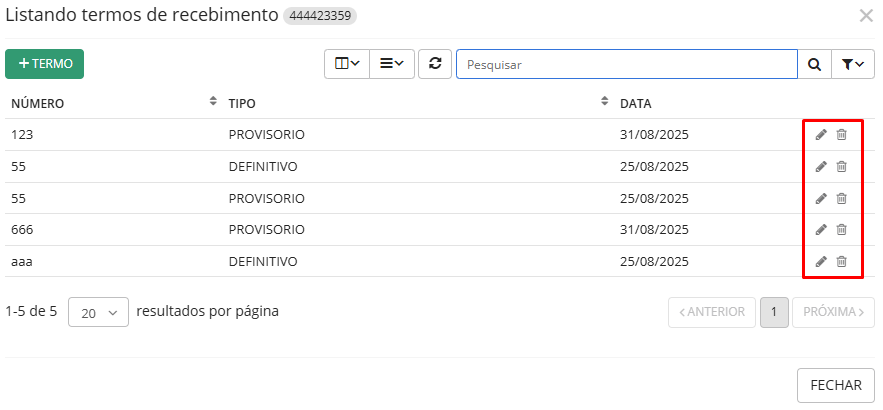Delete term 55 of type DEFINITIVO
Screen dimensions: 883x410
pyautogui.click(x=841, y=167)
